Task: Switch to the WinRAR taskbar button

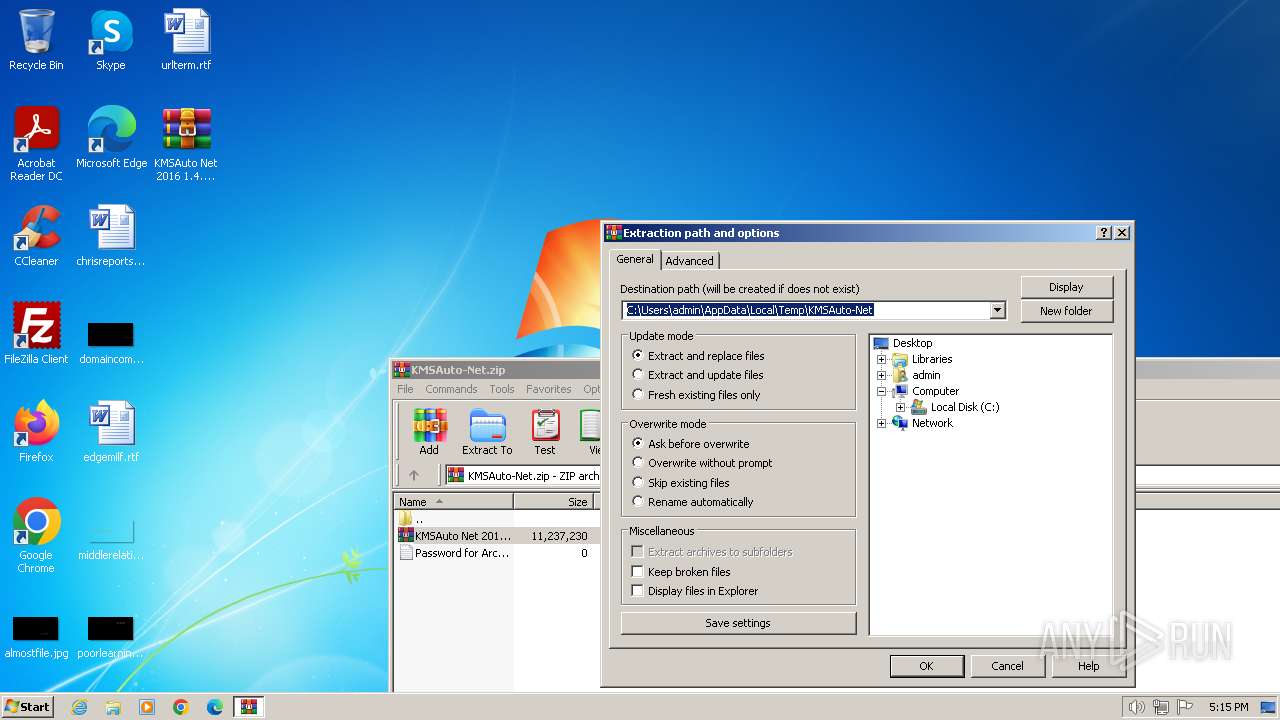Action: [x=249, y=707]
